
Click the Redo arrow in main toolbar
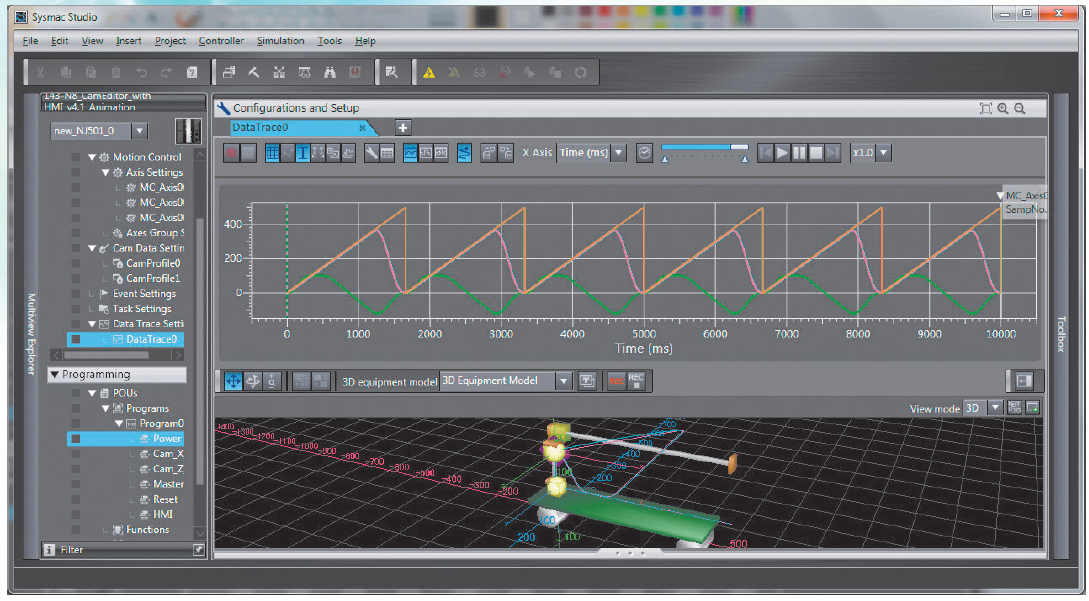coord(166,72)
